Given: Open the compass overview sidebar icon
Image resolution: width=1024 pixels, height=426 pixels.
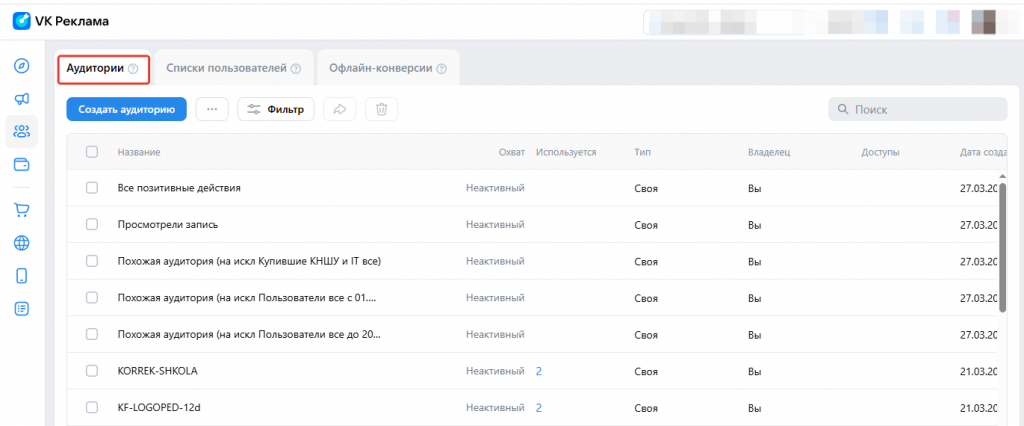Looking at the screenshot, I should [x=22, y=65].
